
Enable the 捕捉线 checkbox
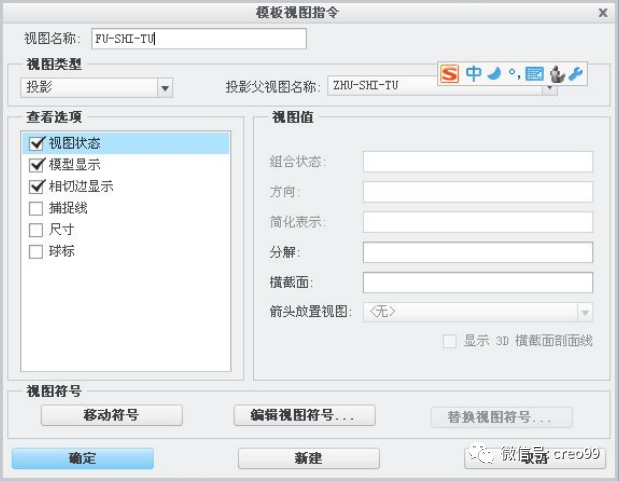pyautogui.click(x=37, y=208)
